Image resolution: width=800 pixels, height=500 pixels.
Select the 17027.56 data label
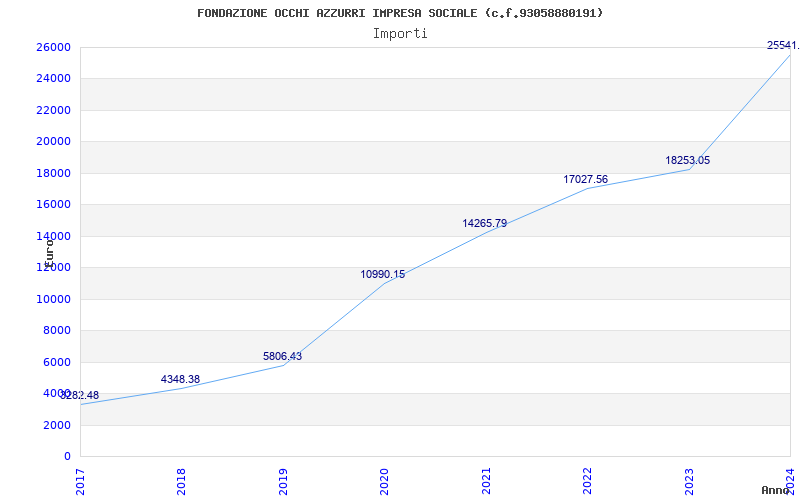tap(586, 179)
